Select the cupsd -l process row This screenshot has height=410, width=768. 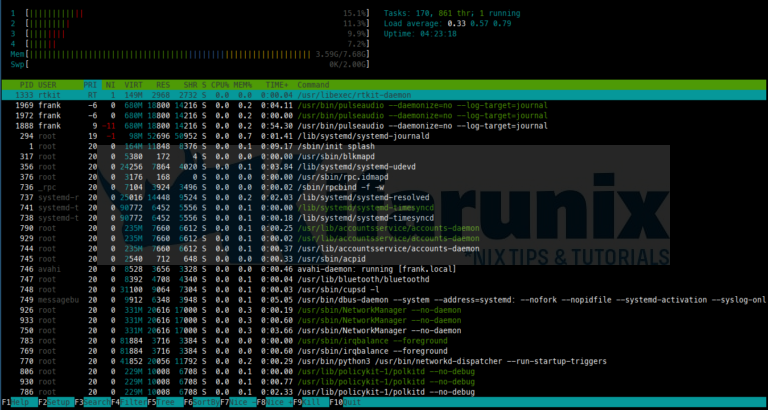coord(384,289)
